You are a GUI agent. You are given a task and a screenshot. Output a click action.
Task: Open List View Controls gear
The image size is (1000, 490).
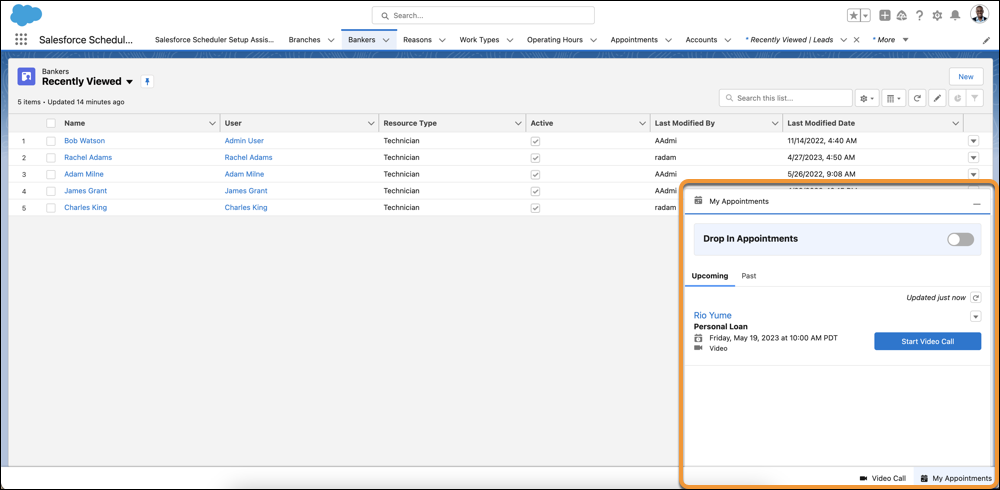click(x=867, y=98)
